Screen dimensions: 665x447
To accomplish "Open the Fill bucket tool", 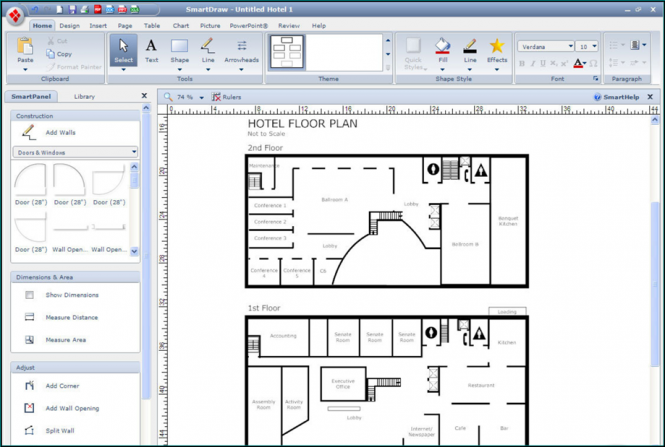I will 442,50.
